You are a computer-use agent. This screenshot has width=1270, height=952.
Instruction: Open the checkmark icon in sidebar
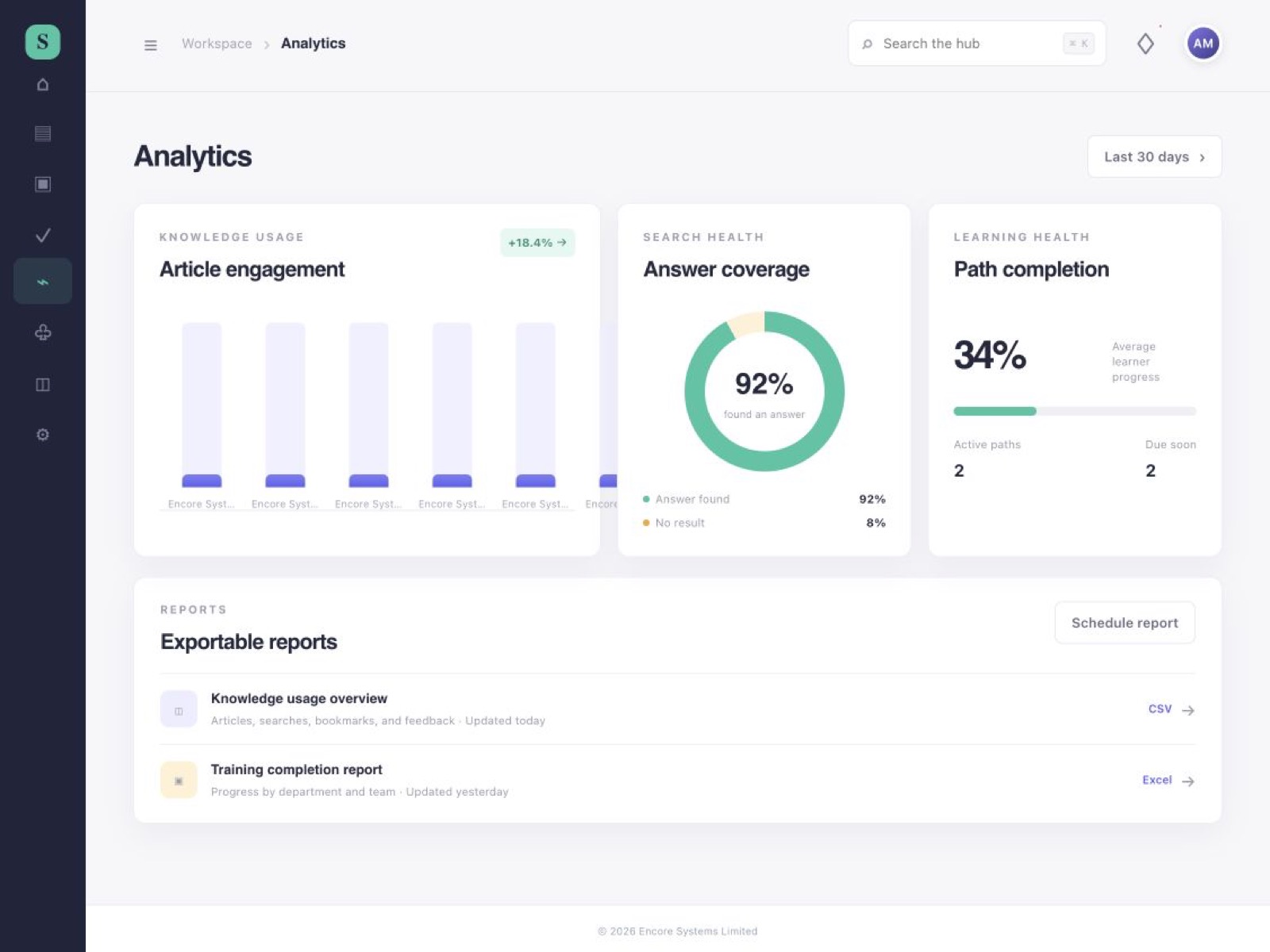coord(43,235)
